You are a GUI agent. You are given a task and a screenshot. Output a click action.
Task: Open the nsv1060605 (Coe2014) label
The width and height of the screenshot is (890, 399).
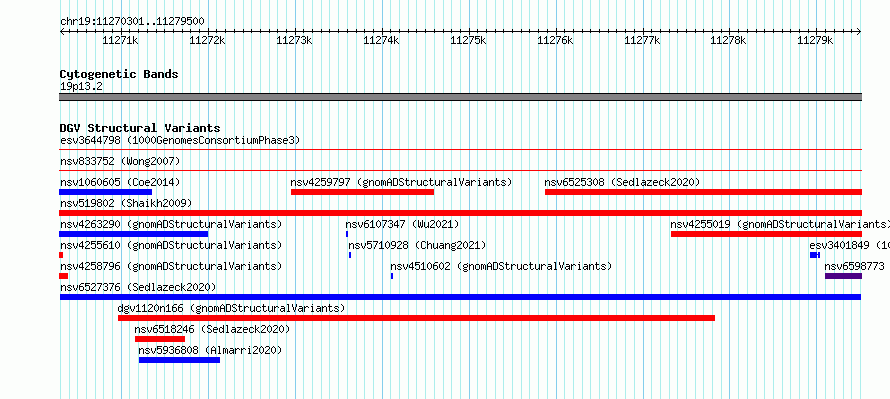pos(120,182)
